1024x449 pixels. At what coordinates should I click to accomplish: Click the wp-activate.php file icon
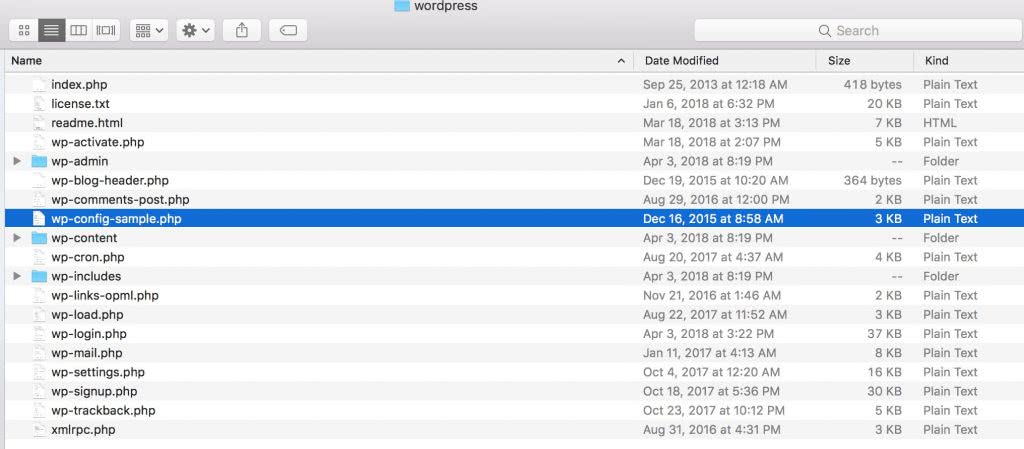pos(39,142)
